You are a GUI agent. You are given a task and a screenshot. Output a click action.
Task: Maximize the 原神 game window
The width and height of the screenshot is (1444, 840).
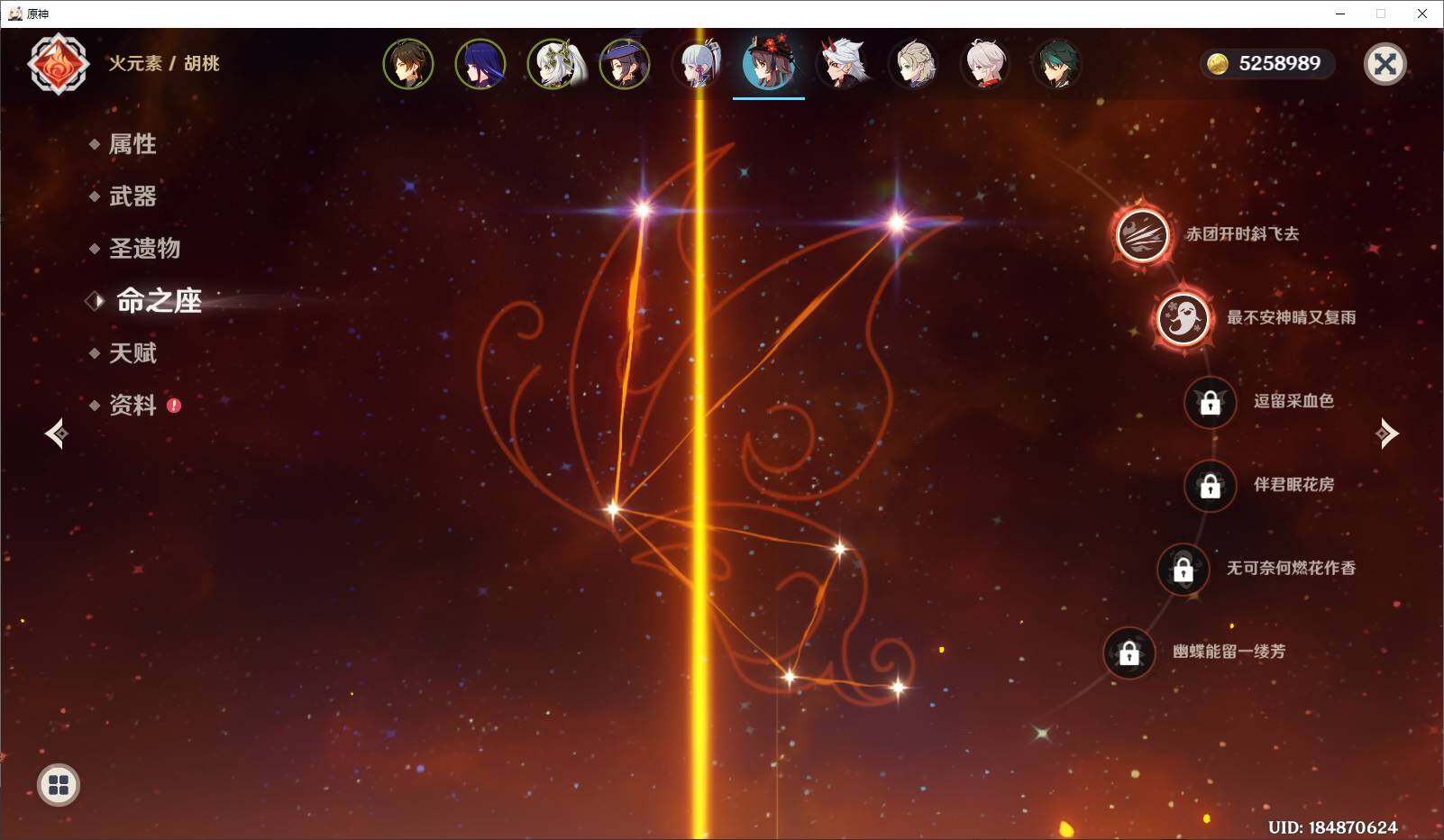[x=1381, y=14]
